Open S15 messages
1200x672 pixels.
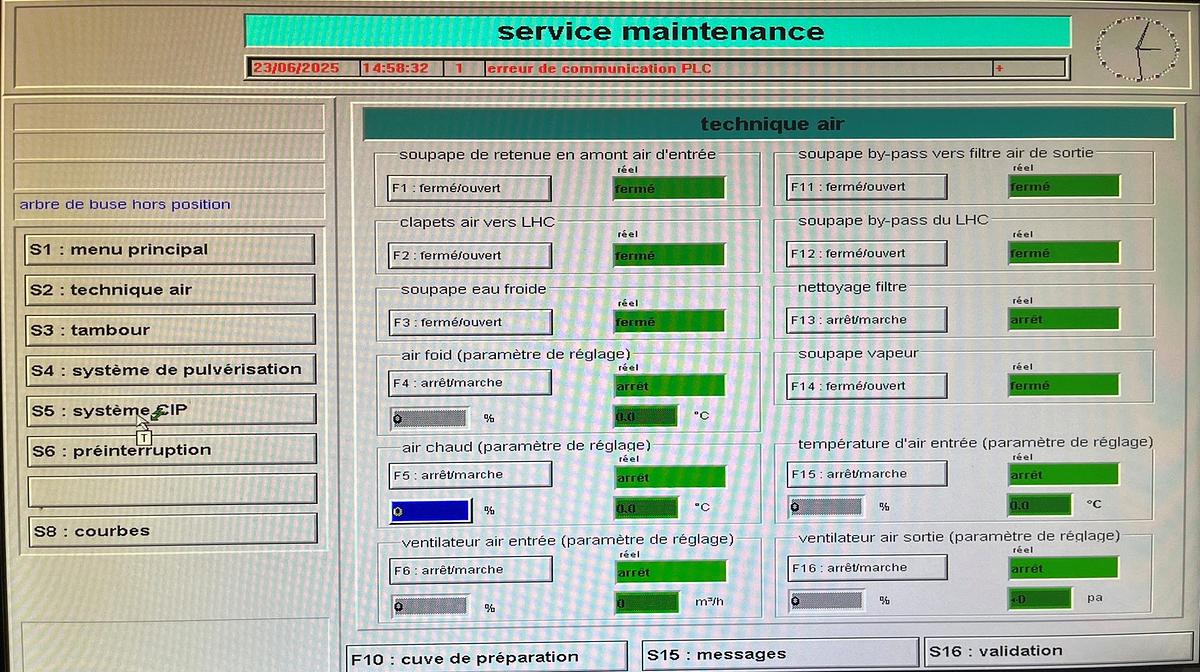click(778, 654)
